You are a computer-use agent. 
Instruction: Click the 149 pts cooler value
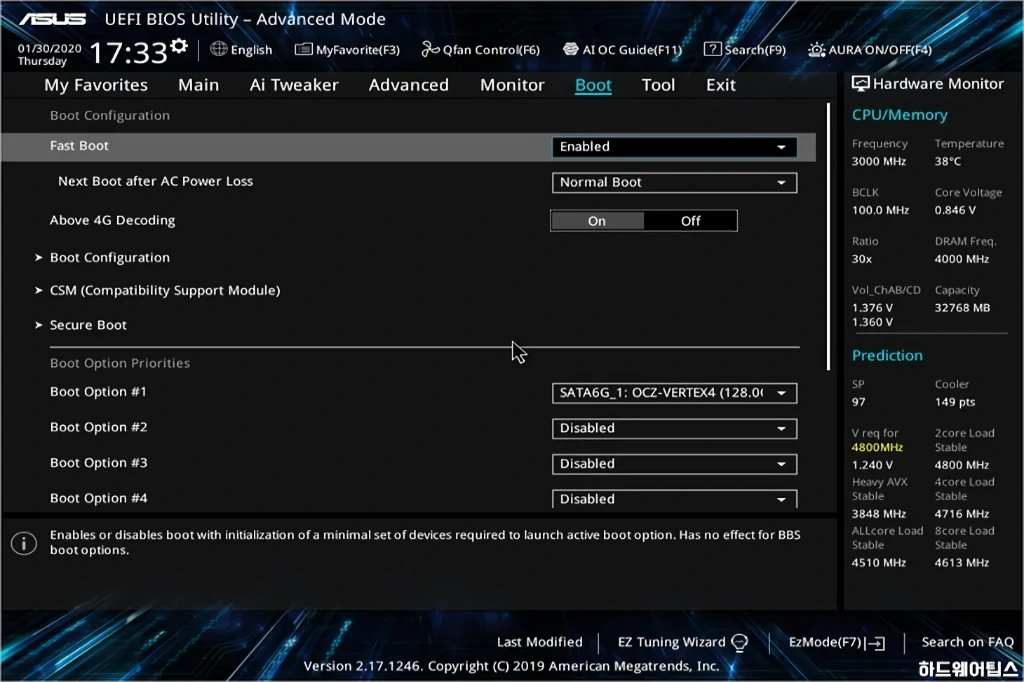(955, 402)
